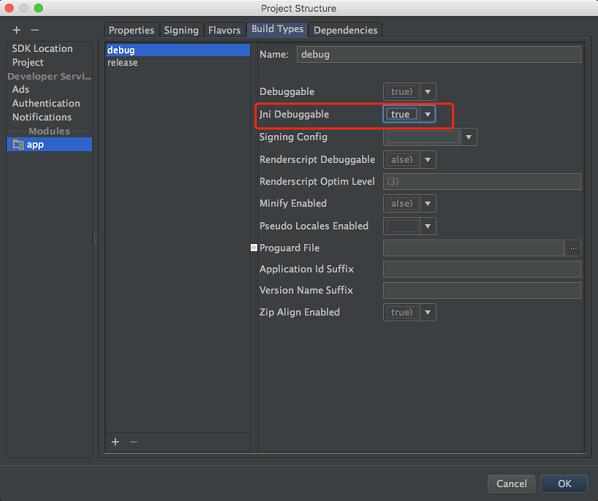The image size is (598, 501).
Task: Open the Renderscript Debuggable dropdown
Action: 428,160
